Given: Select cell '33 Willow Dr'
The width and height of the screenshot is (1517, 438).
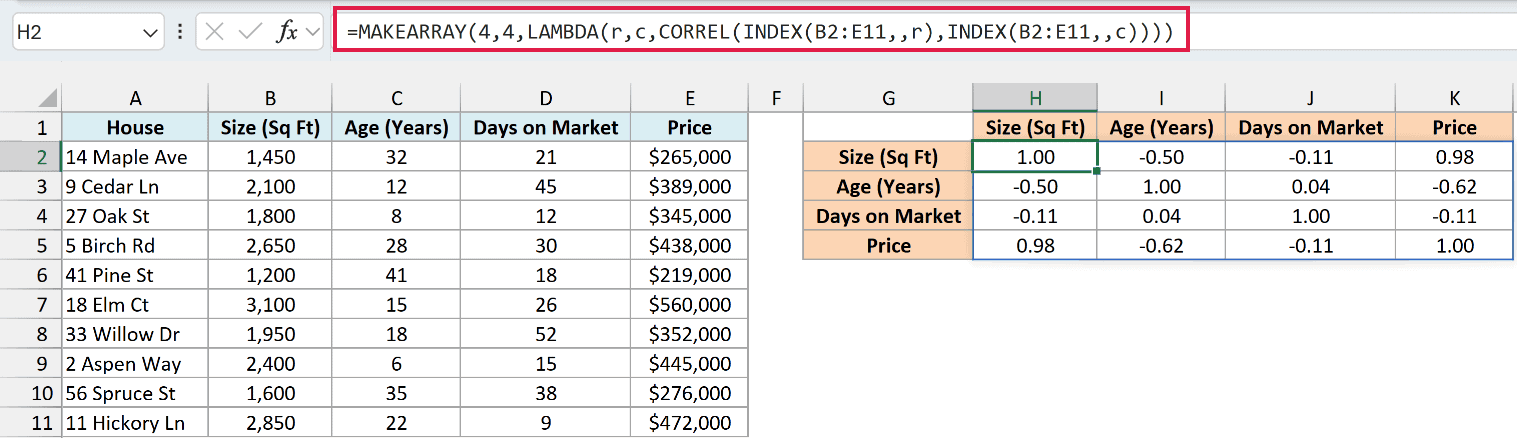Looking at the screenshot, I should coord(135,334).
